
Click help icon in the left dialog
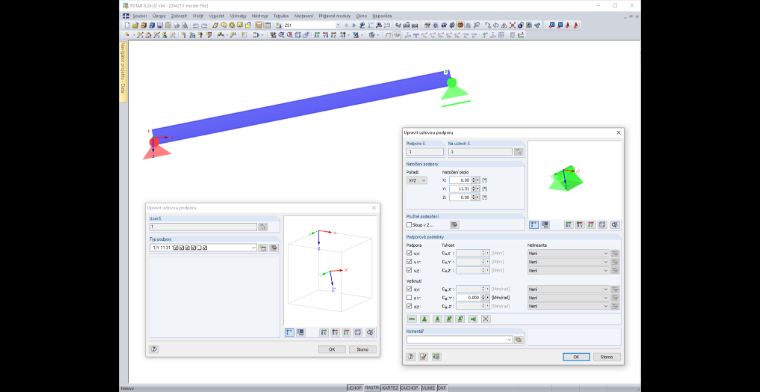click(x=154, y=349)
